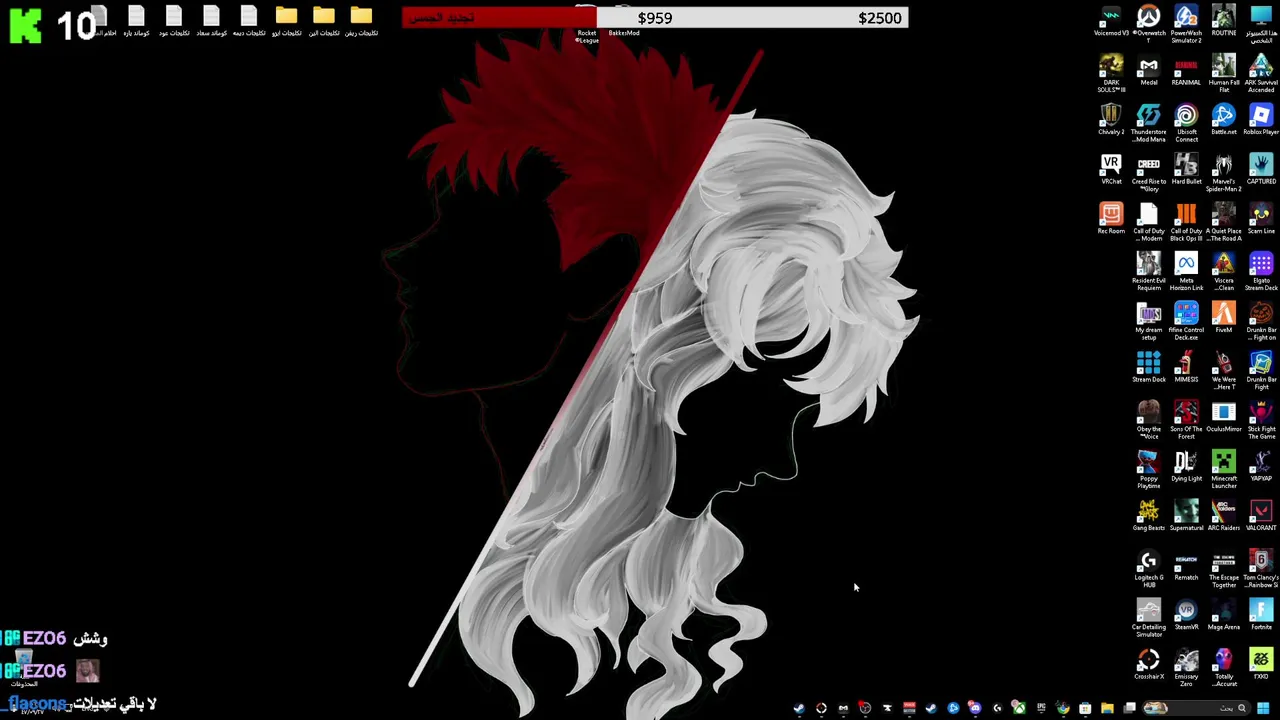Select the Human Fall Flat icon
The height and width of the screenshot is (720, 1280).
(1223, 73)
